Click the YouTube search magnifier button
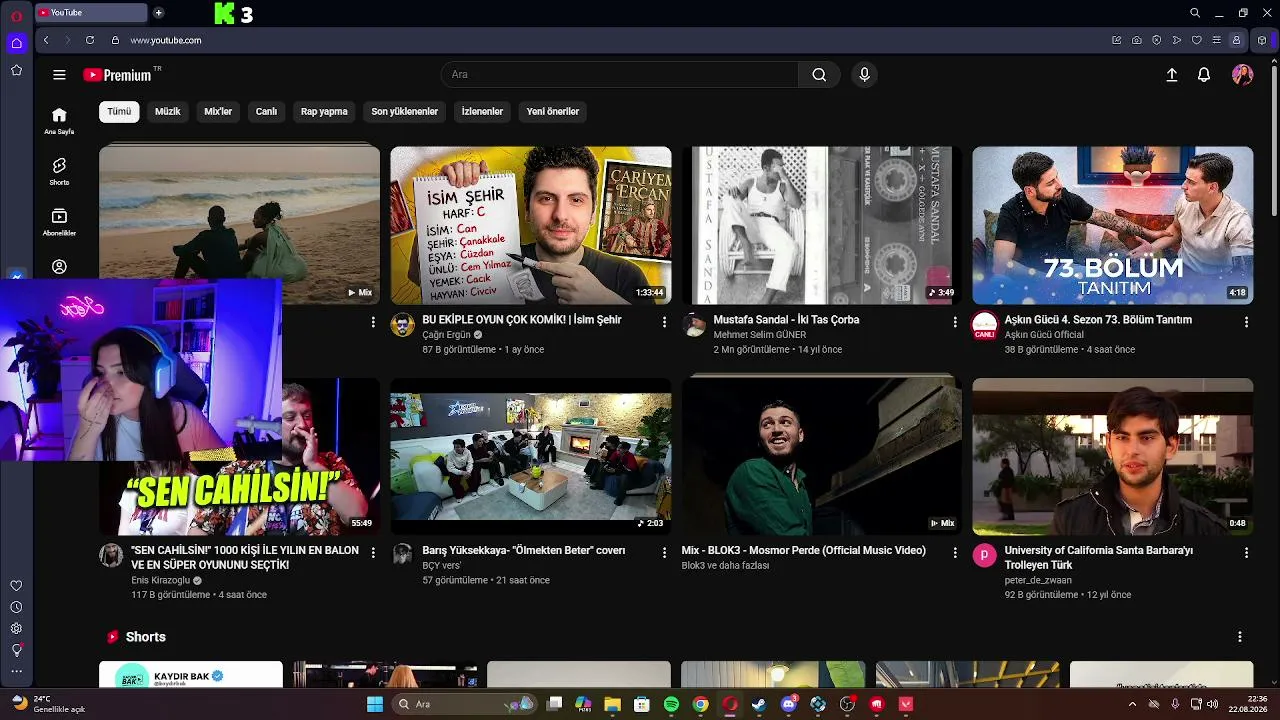This screenshot has height=720, width=1280. pos(819,75)
